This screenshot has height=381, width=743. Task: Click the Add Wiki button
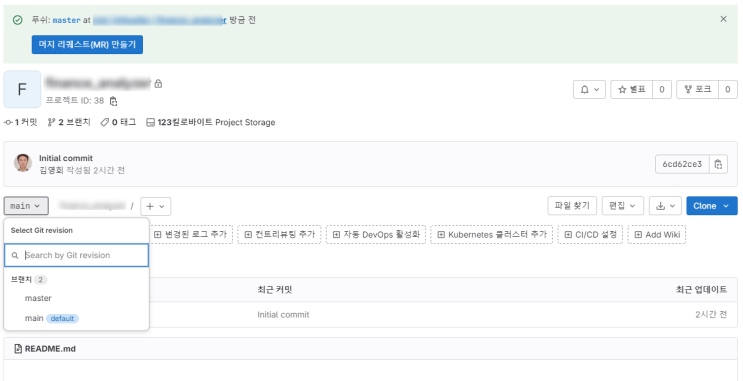[x=657, y=235]
